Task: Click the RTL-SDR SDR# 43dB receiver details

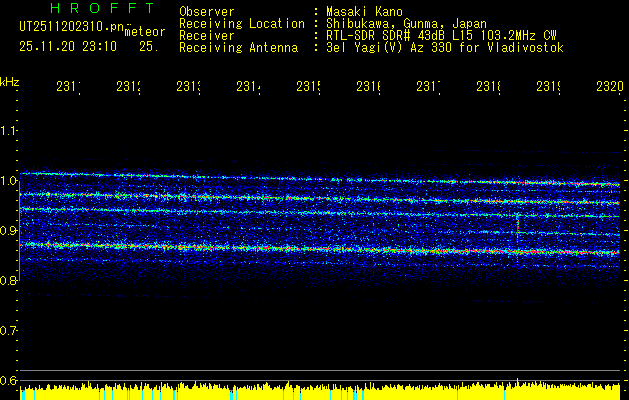Action: click(x=441, y=36)
